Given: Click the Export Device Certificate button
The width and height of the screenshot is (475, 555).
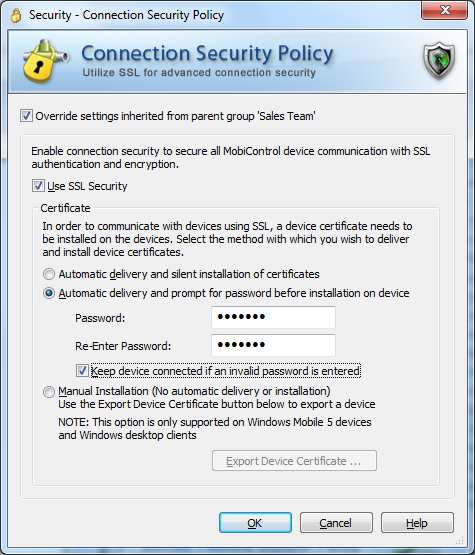Looking at the screenshot, I should click(294, 460).
